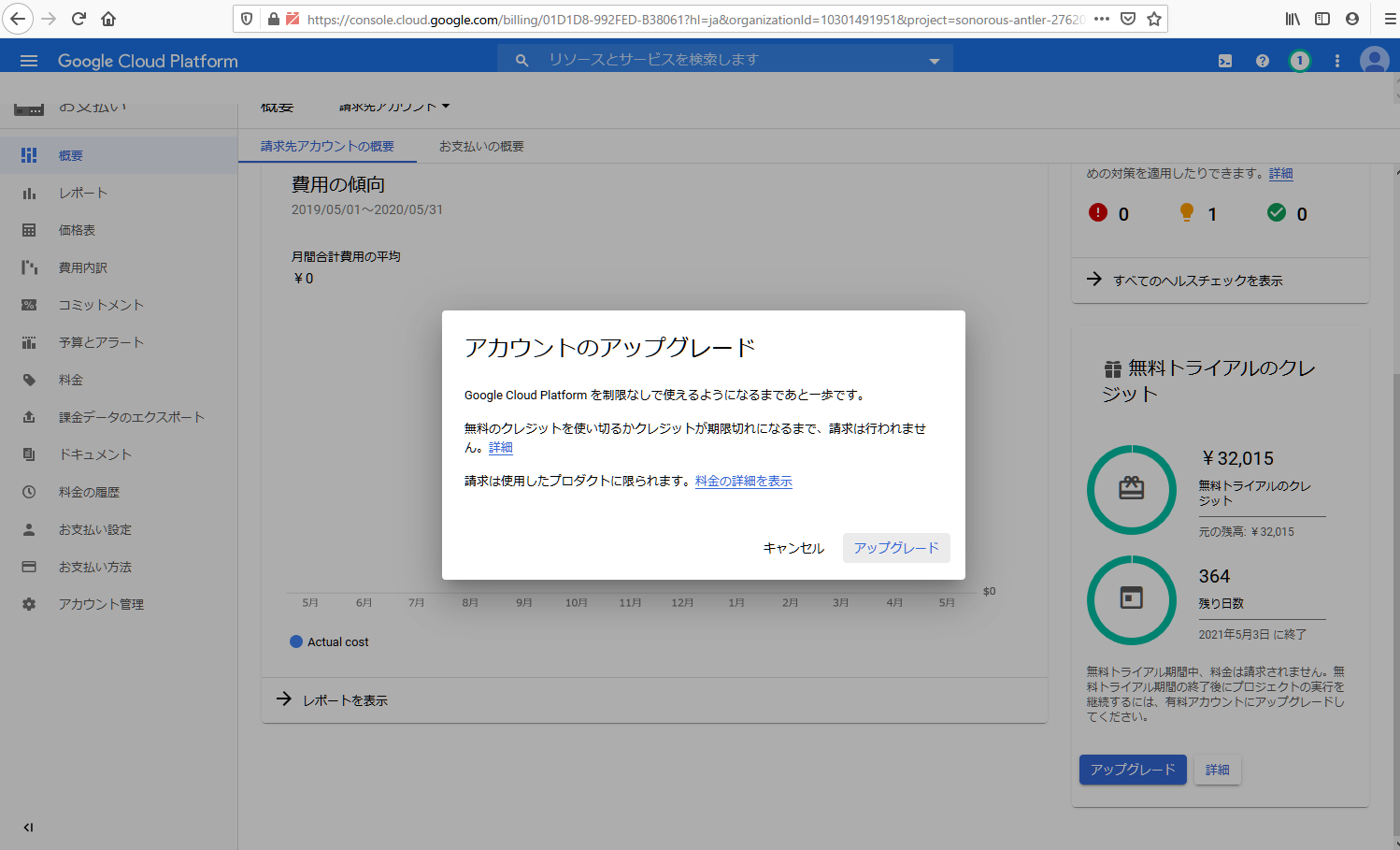Open コミットメント in the sidebar

click(119, 305)
